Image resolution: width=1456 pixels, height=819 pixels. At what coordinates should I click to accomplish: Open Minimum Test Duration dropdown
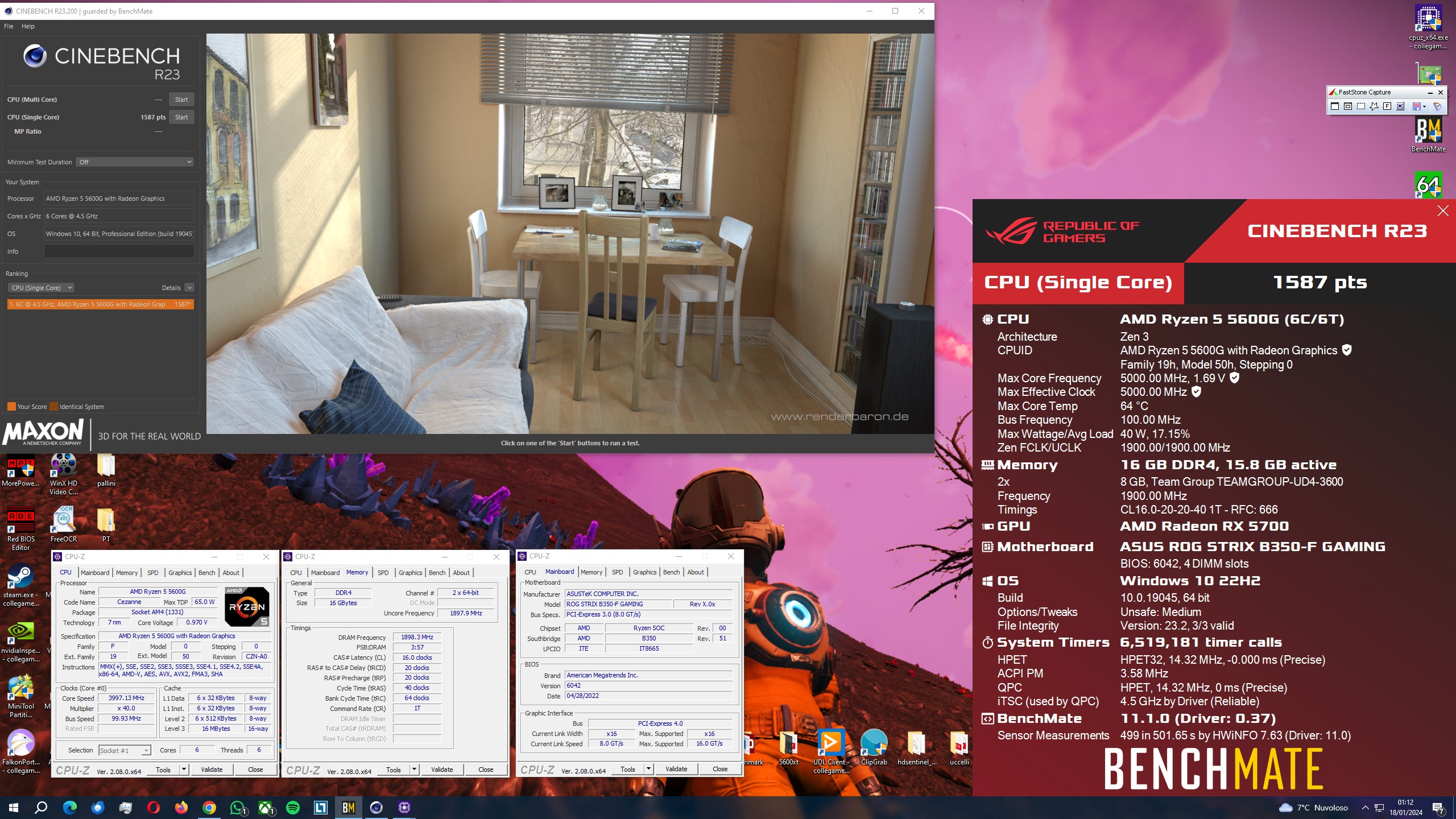[x=135, y=162]
